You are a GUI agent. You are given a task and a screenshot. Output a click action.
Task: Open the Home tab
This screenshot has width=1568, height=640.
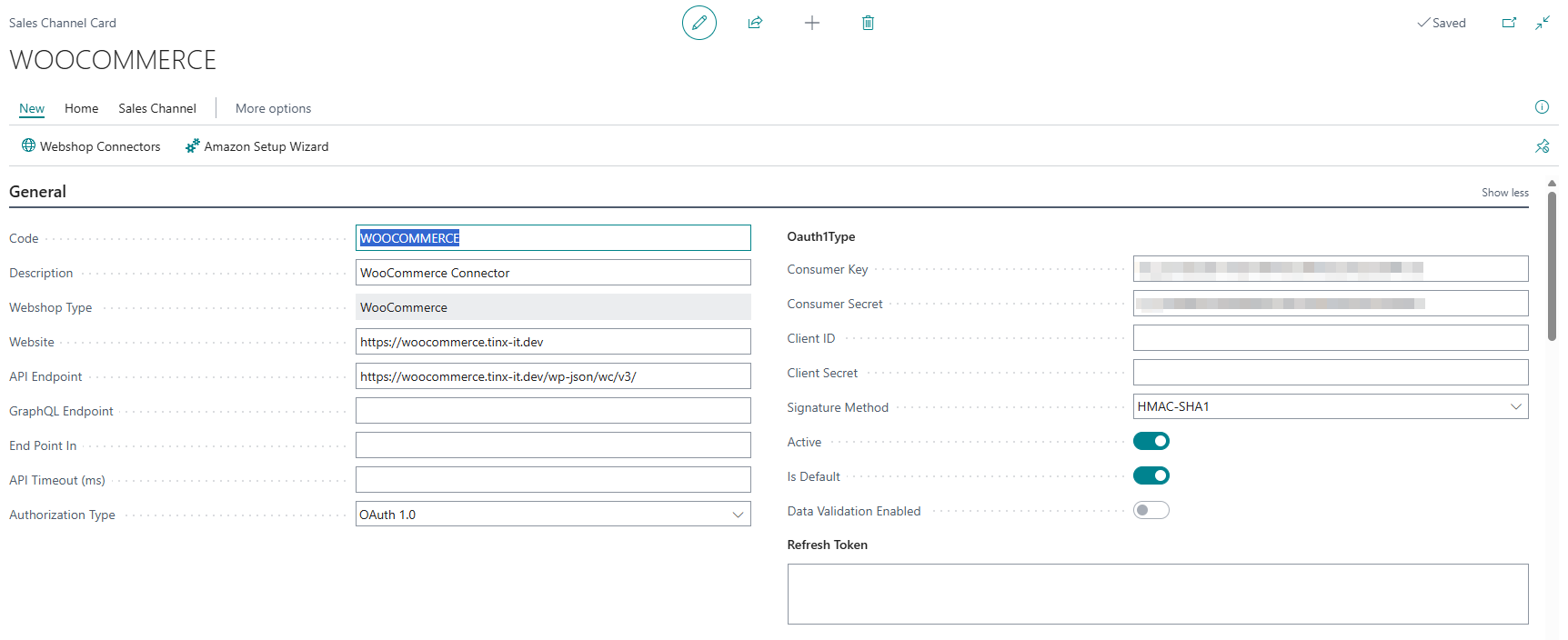pos(81,108)
